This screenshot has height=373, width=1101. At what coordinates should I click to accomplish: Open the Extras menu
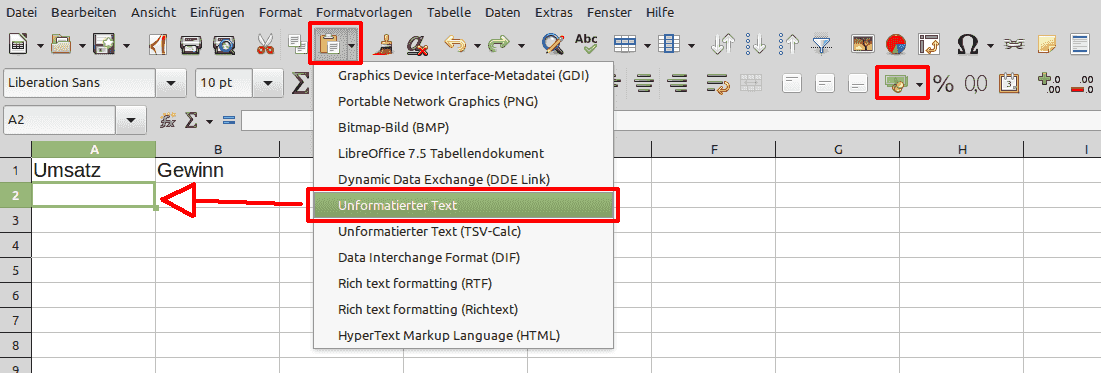click(553, 13)
